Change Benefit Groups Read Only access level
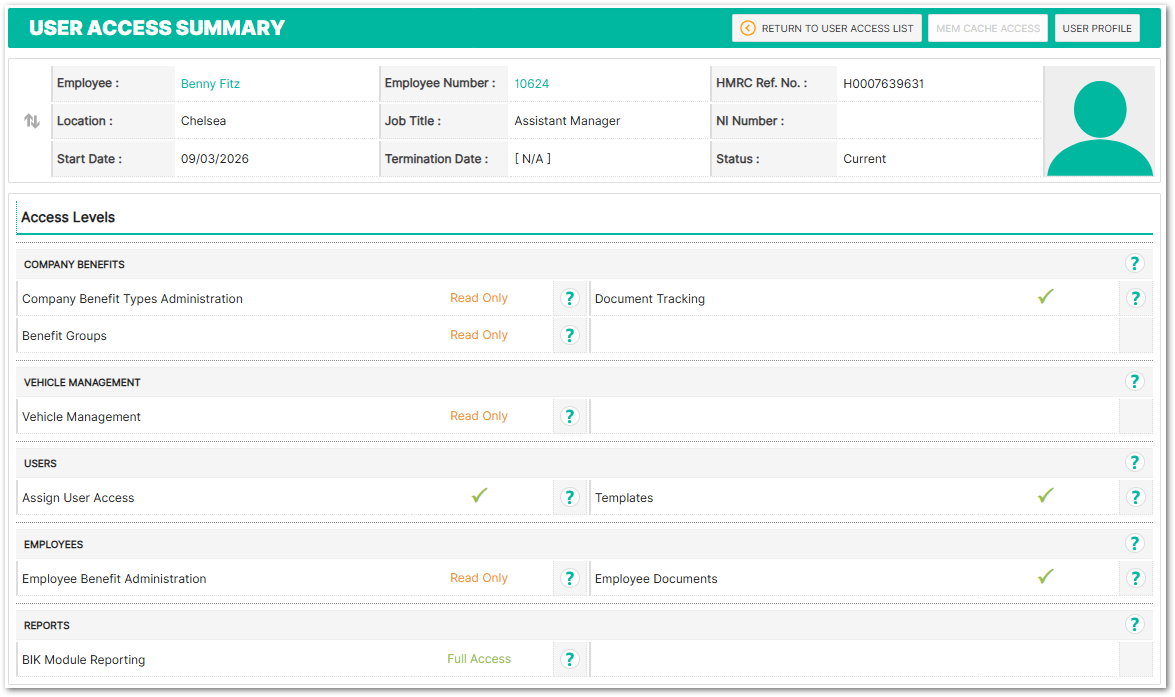Screen dimensions: 1175x697 479,335
